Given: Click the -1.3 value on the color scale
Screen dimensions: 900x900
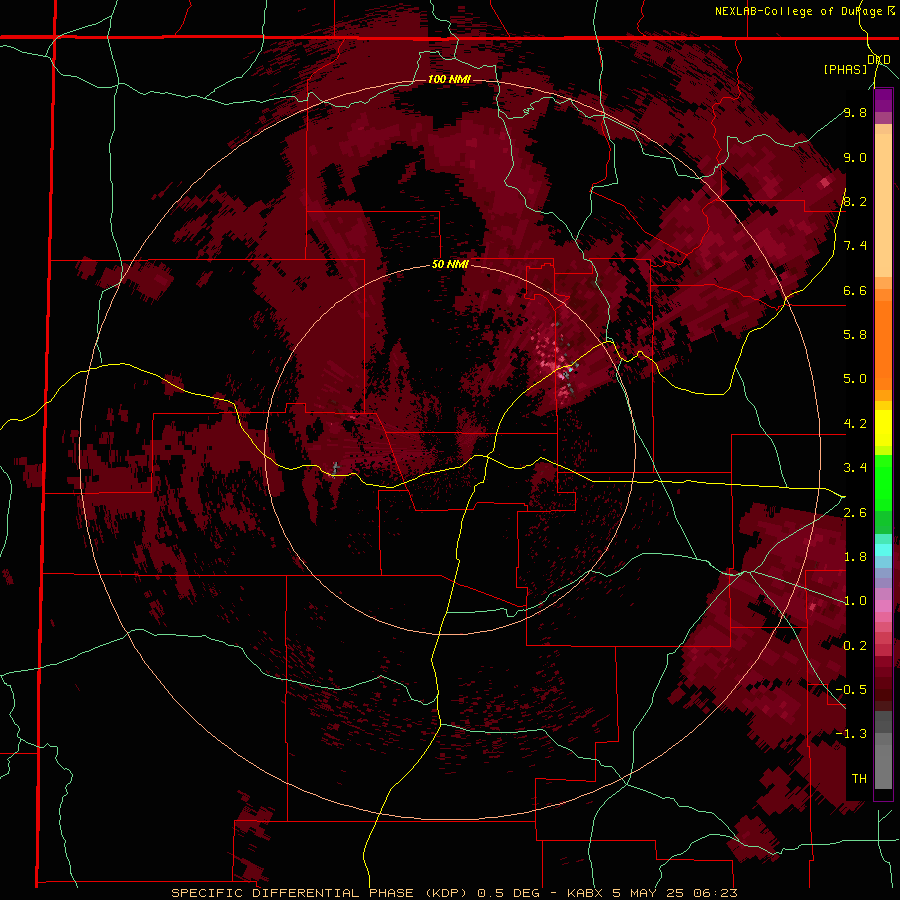Looking at the screenshot, I should click(851, 734).
